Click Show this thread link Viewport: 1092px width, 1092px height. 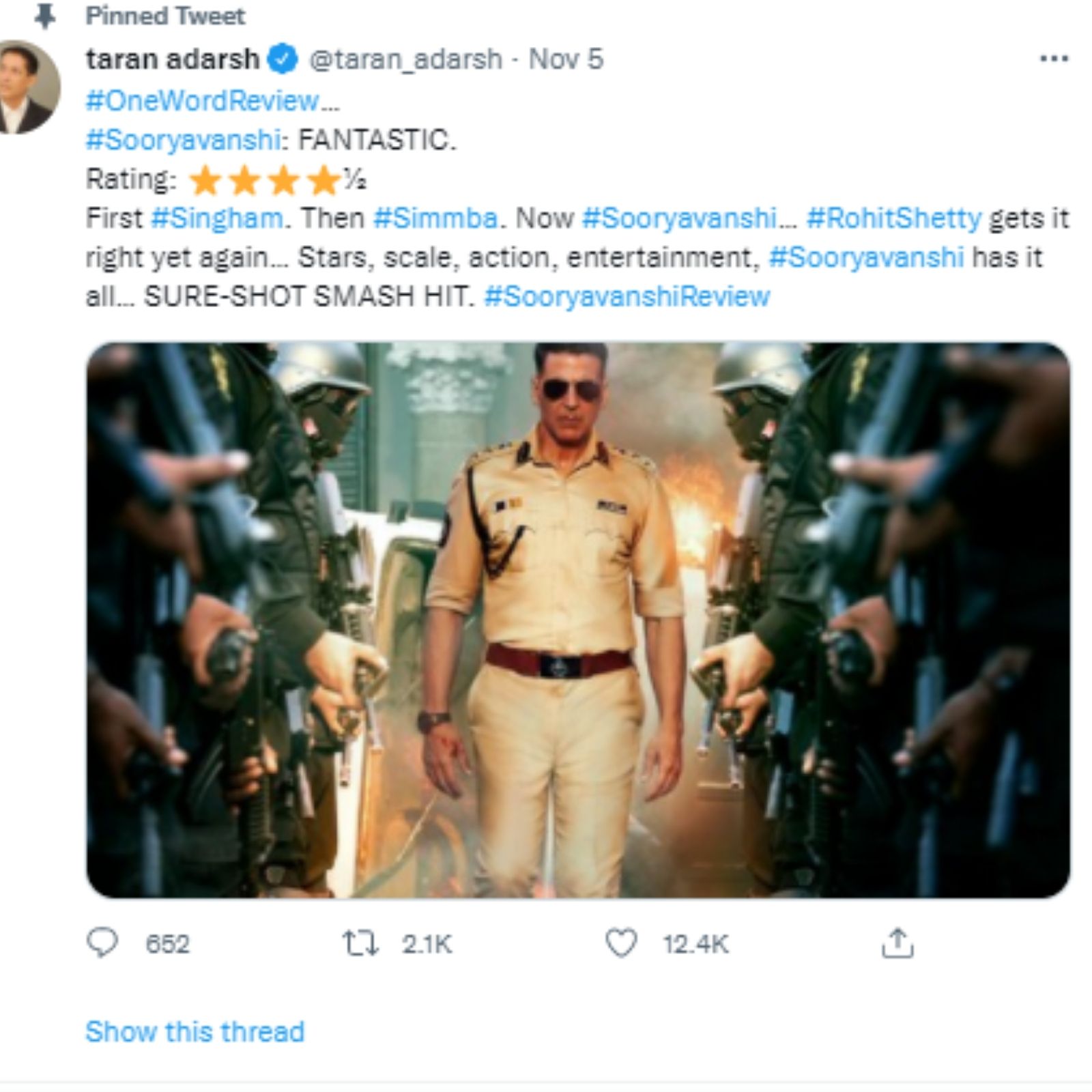coord(195,1031)
